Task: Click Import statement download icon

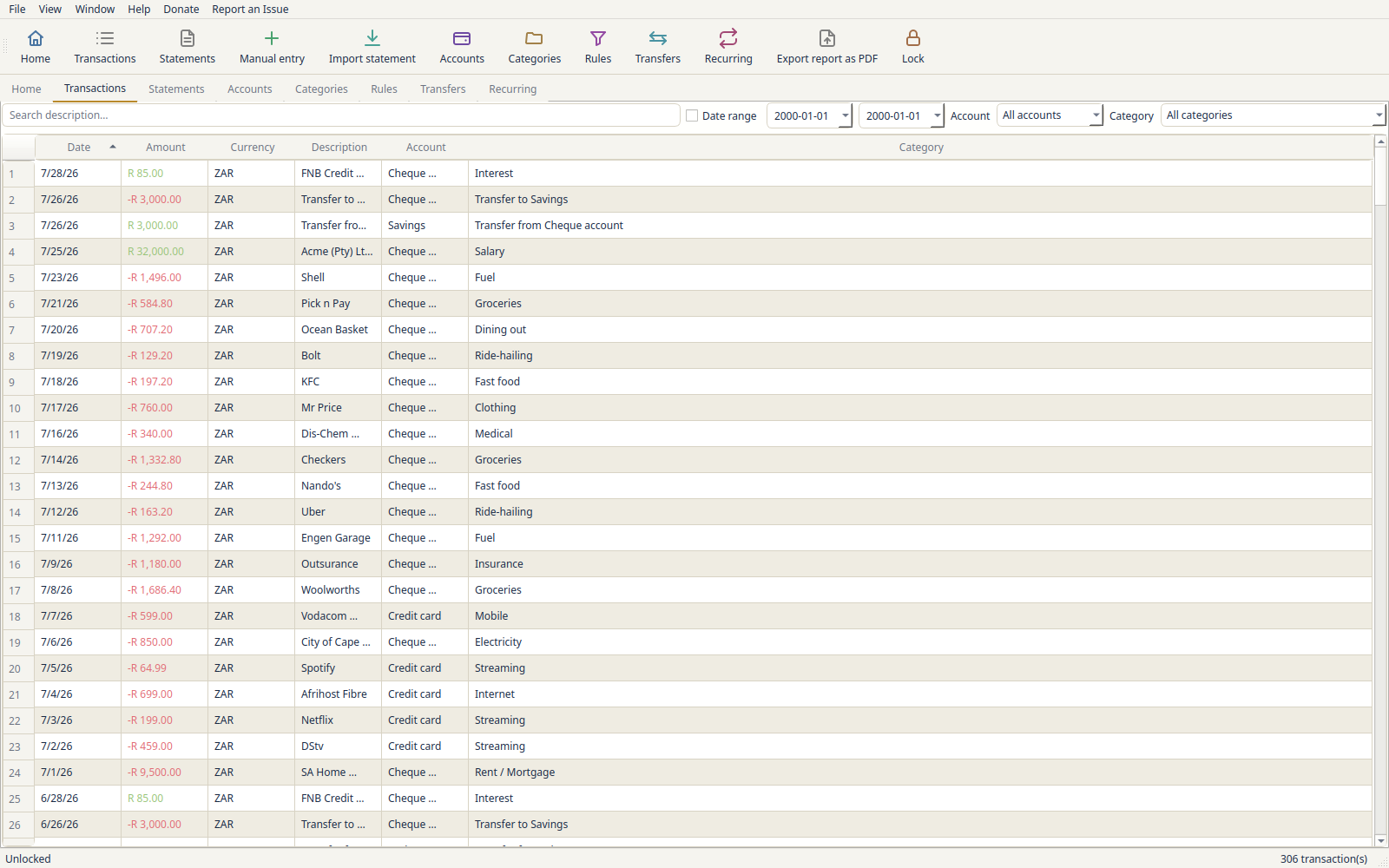Action: pos(372,38)
